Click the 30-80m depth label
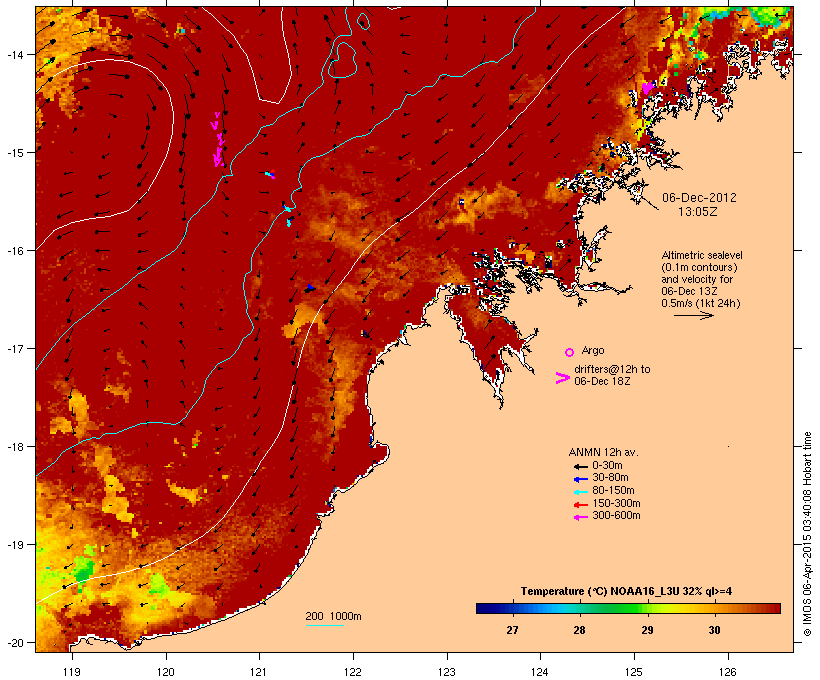The image size is (820, 680). [610, 478]
